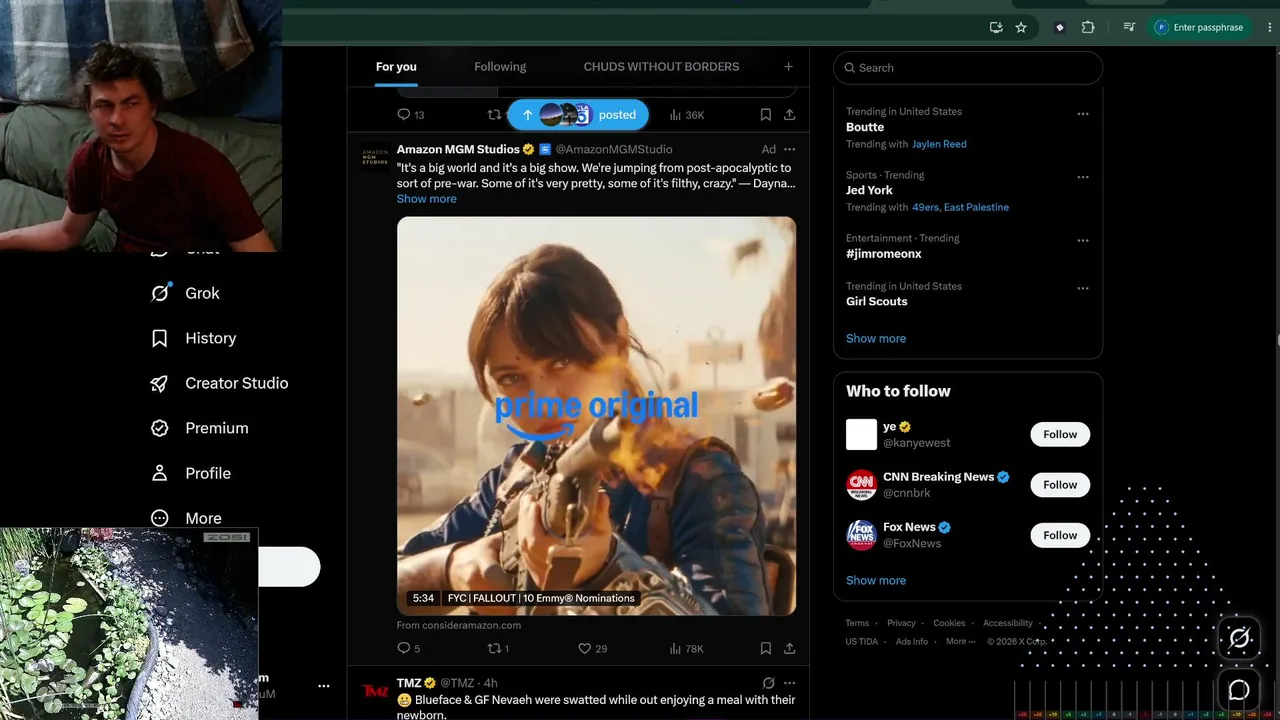Open Amazon MGM Studios account name
1280x720 pixels.
[458, 149]
